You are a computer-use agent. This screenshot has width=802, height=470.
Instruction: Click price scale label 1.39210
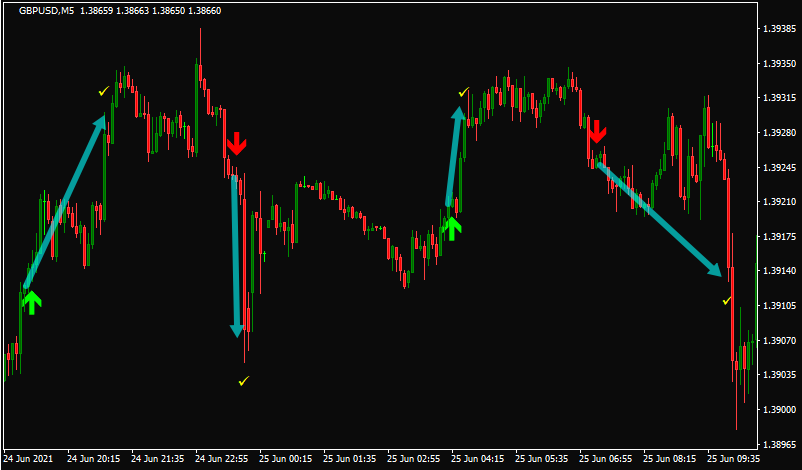click(x=779, y=202)
